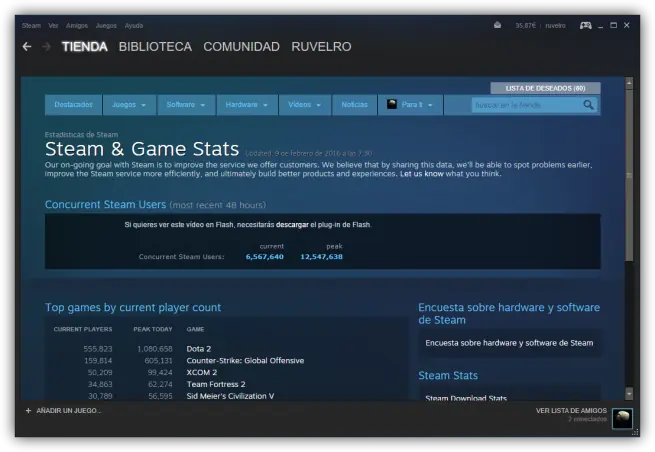Viewport: 655px width, 452px height.
Task: Click the Steam Stats heading
Action: [x=448, y=376]
